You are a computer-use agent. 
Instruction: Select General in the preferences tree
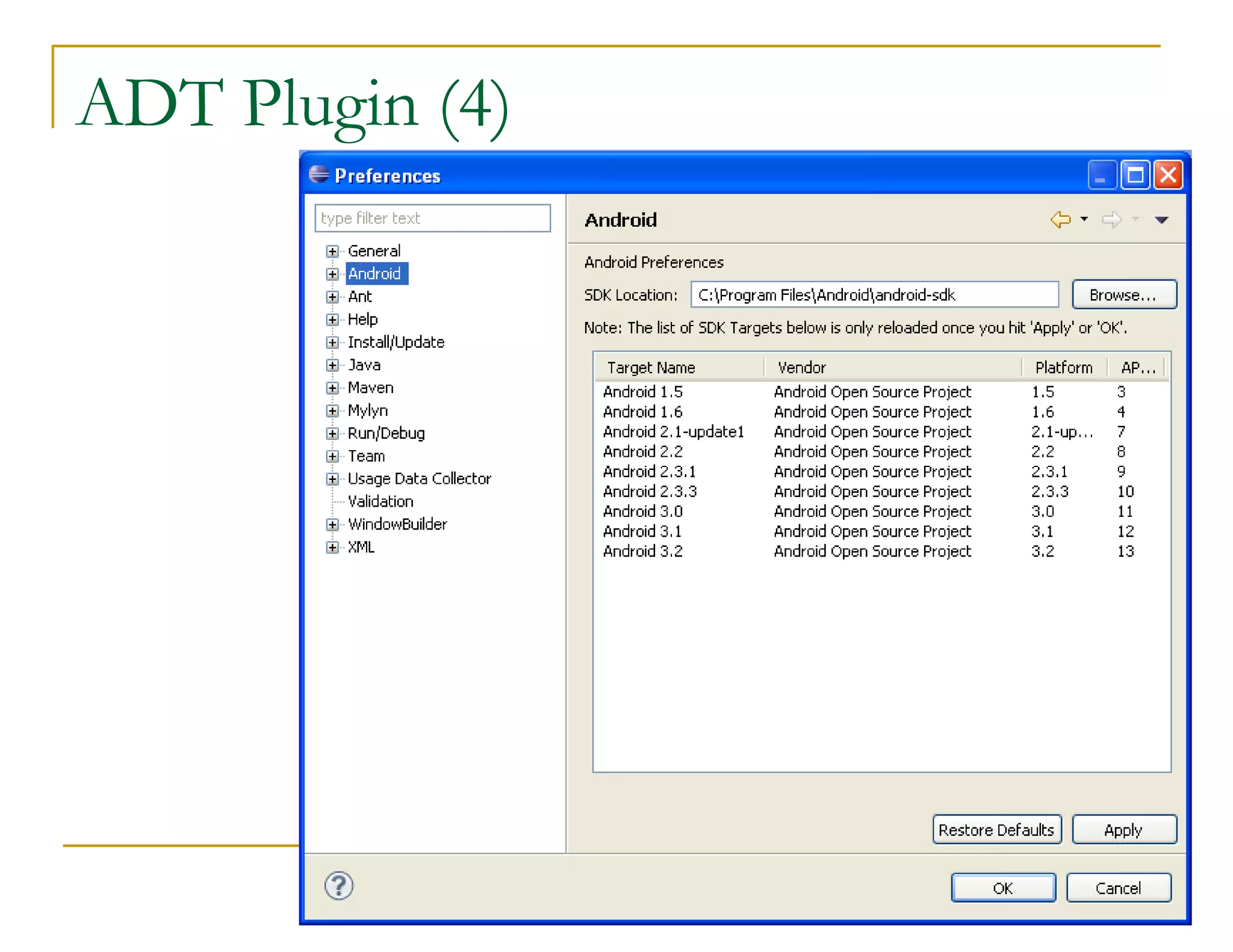374,251
